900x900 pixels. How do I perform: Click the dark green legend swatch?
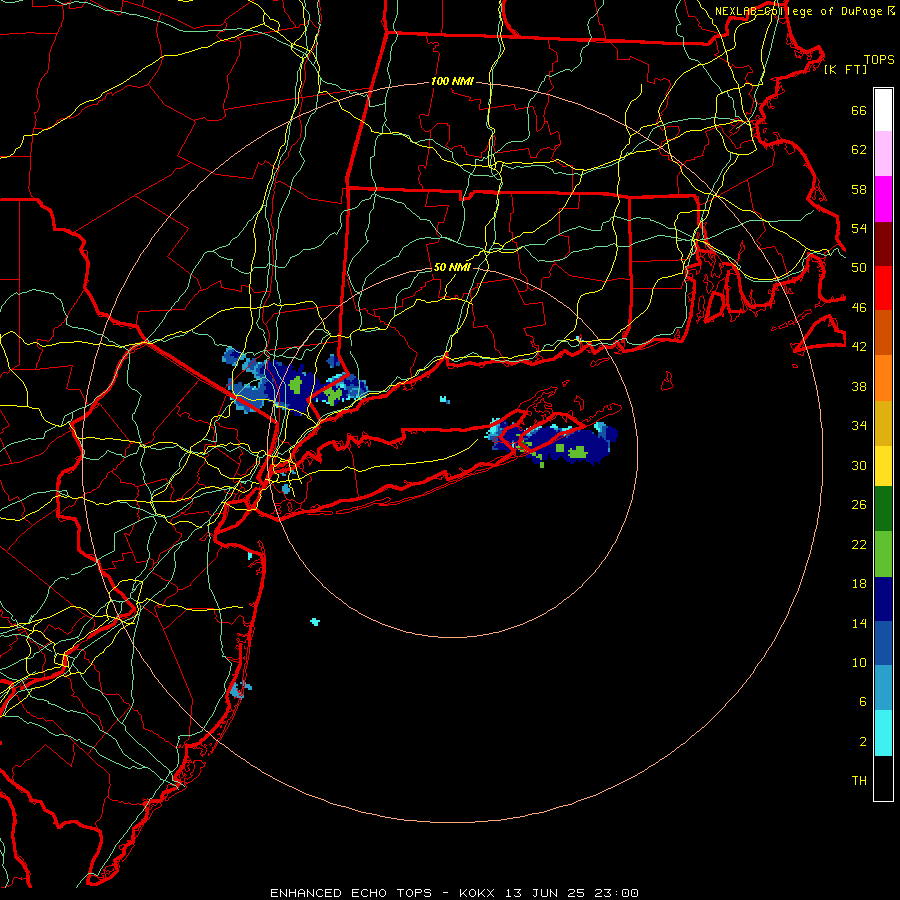883,509
